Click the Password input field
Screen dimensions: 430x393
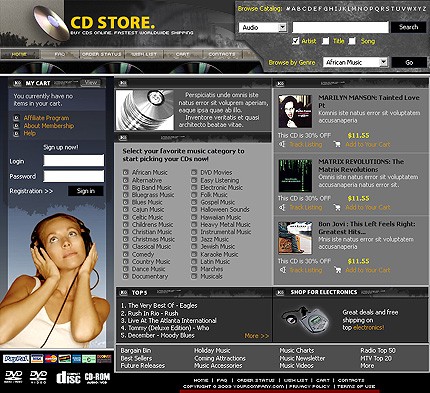click(74, 176)
